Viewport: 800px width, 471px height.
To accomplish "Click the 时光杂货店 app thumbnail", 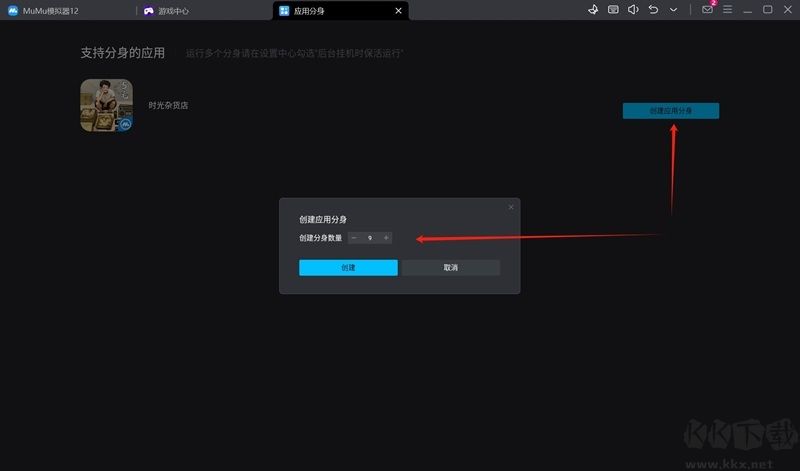I will click(x=106, y=106).
